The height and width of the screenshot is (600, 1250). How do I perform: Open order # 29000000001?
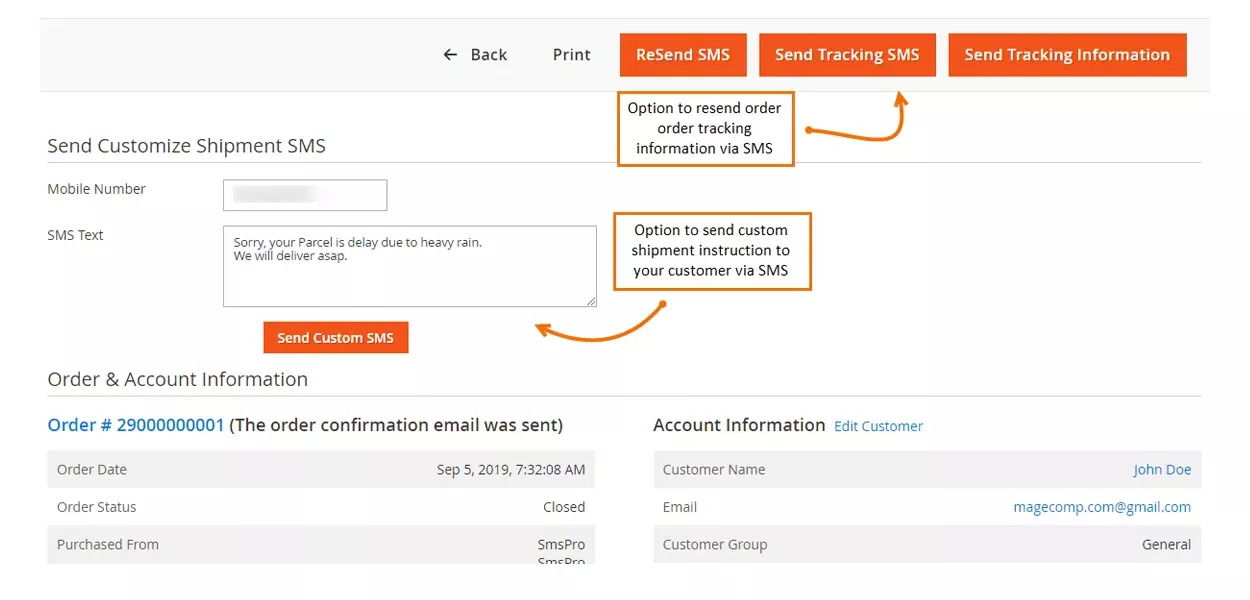pos(136,424)
